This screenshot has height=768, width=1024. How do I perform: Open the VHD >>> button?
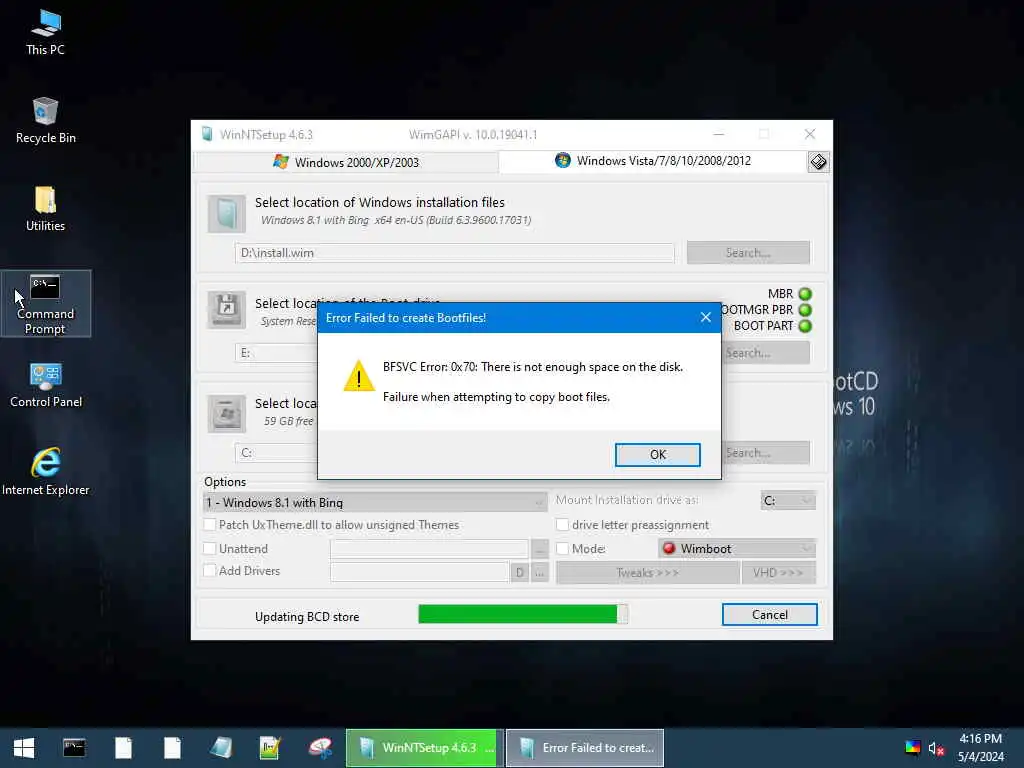pyautogui.click(x=778, y=573)
